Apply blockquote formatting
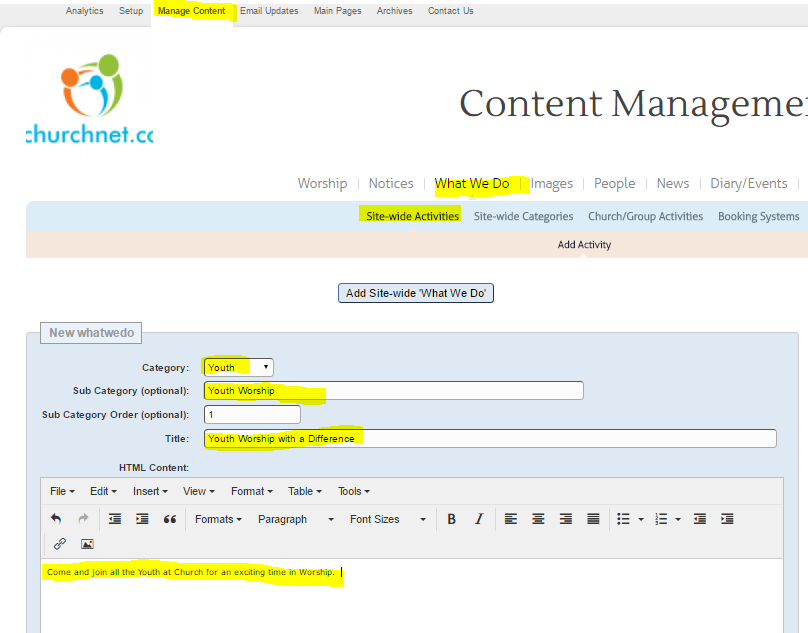This screenshot has height=633, width=808. [170, 519]
